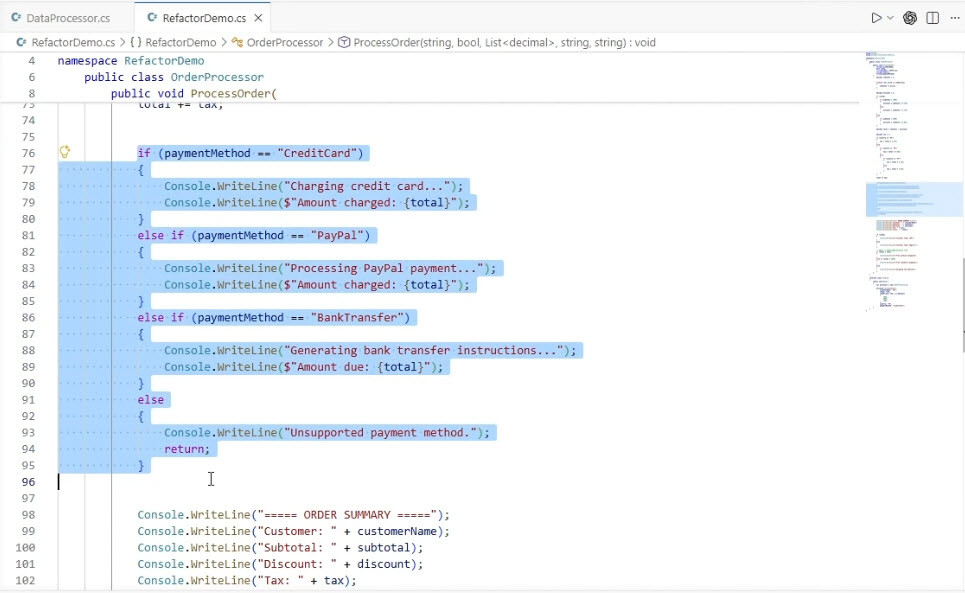Run the C# file with the play button
965x593 pixels.
pyautogui.click(x=876, y=18)
